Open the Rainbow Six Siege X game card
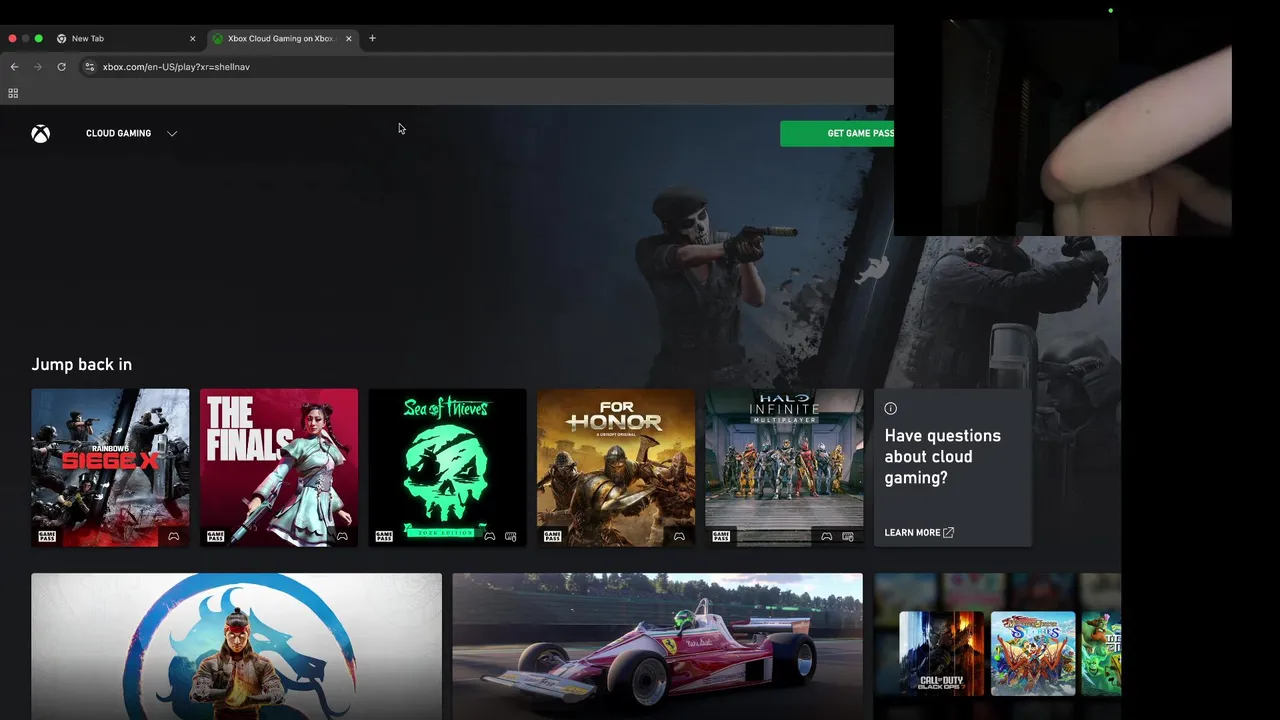Image resolution: width=1280 pixels, height=720 pixels. [110, 468]
